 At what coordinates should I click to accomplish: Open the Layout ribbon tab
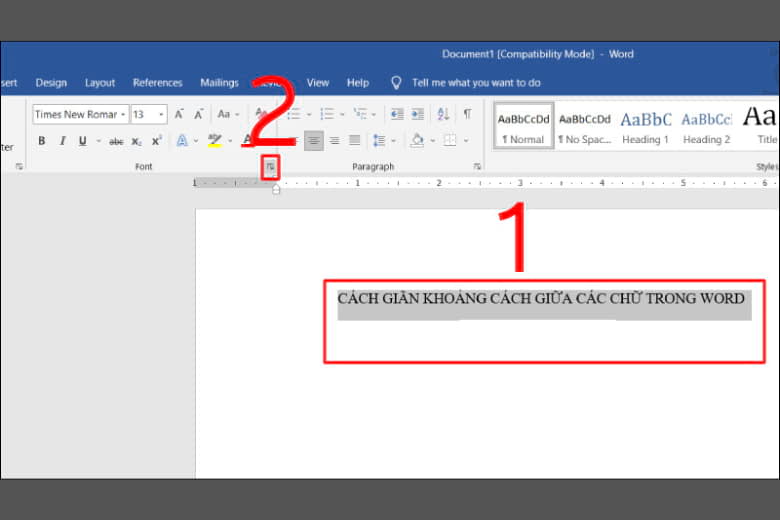tap(99, 83)
